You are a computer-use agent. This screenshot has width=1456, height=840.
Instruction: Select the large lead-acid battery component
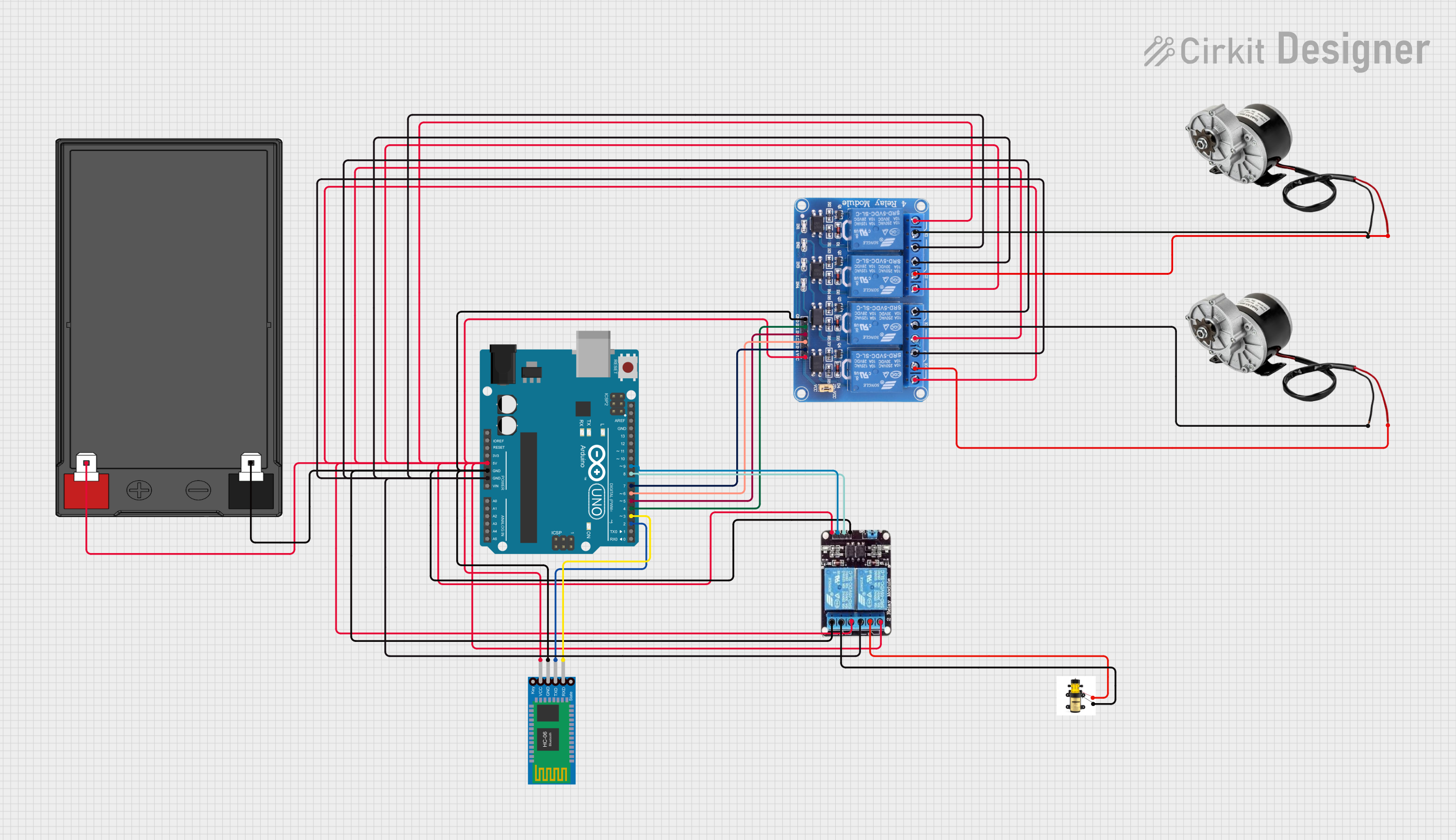point(169,327)
